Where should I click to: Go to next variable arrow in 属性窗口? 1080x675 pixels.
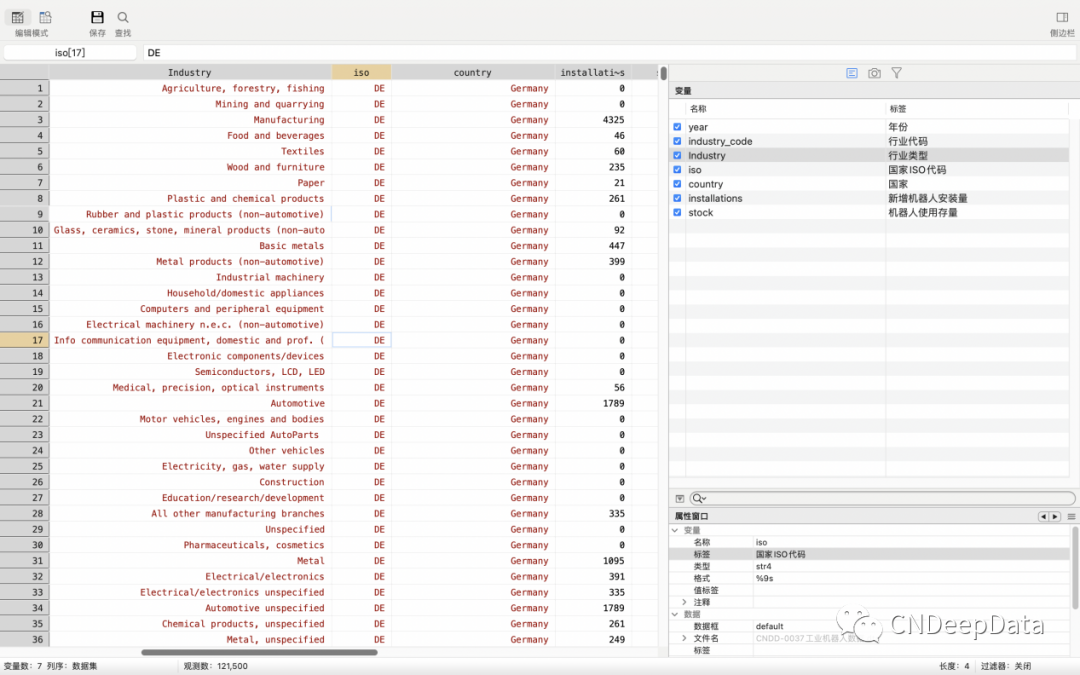pyautogui.click(x=1055, y=517)
